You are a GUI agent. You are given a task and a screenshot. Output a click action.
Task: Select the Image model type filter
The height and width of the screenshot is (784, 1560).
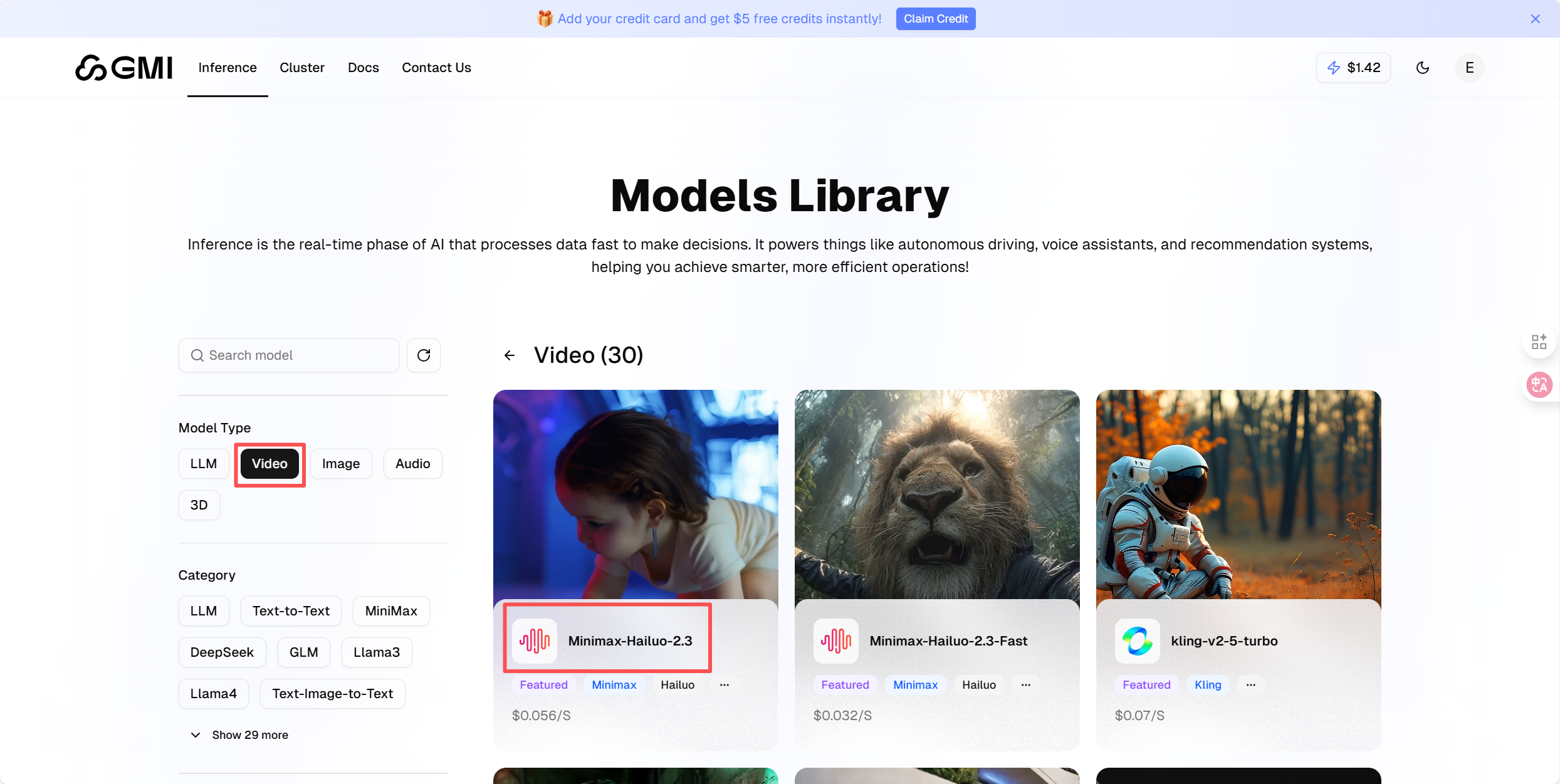tap(341, 464)
